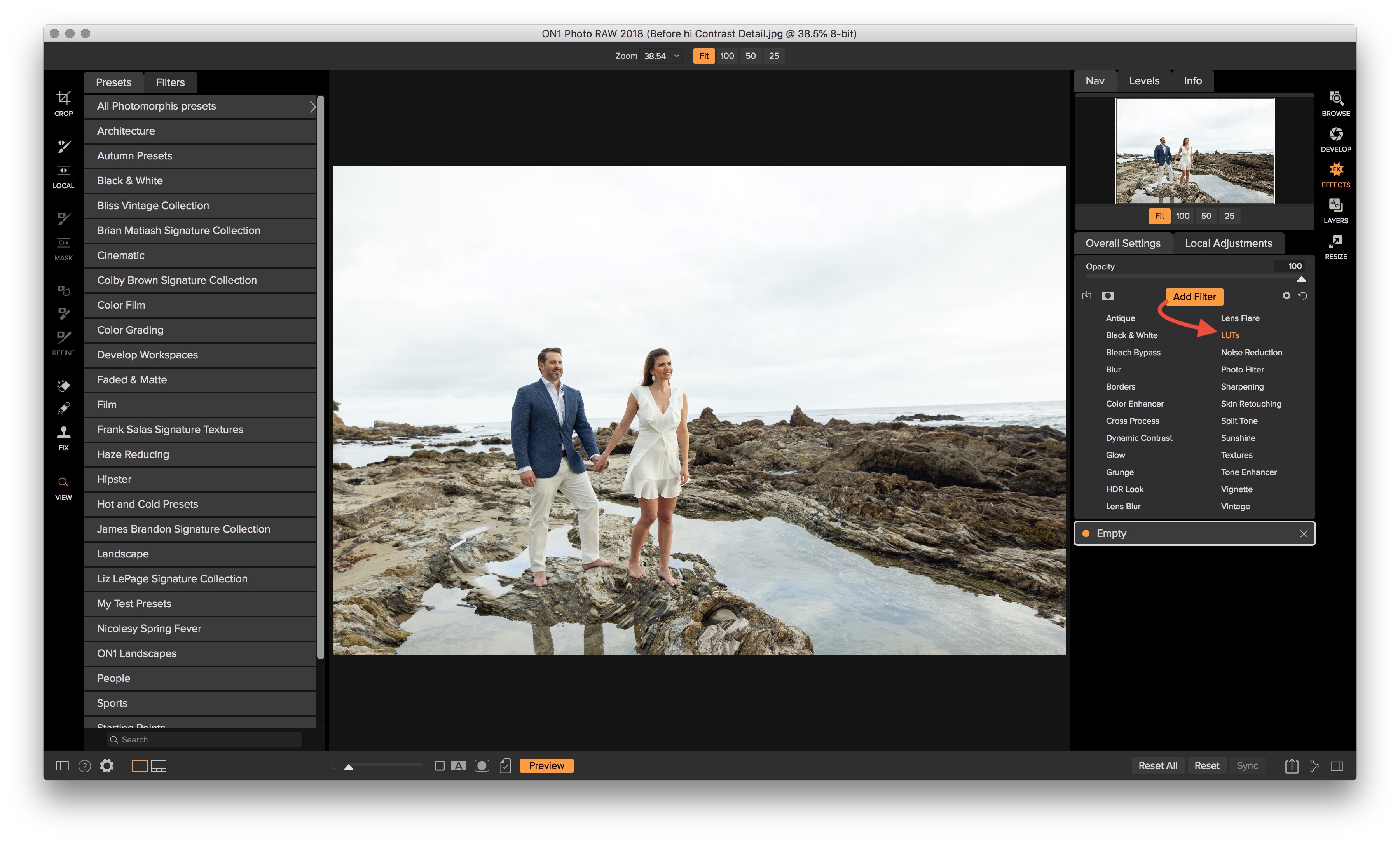Open the help question mark icon
This screenshot has height=842, width=1400.
(84, 766)
